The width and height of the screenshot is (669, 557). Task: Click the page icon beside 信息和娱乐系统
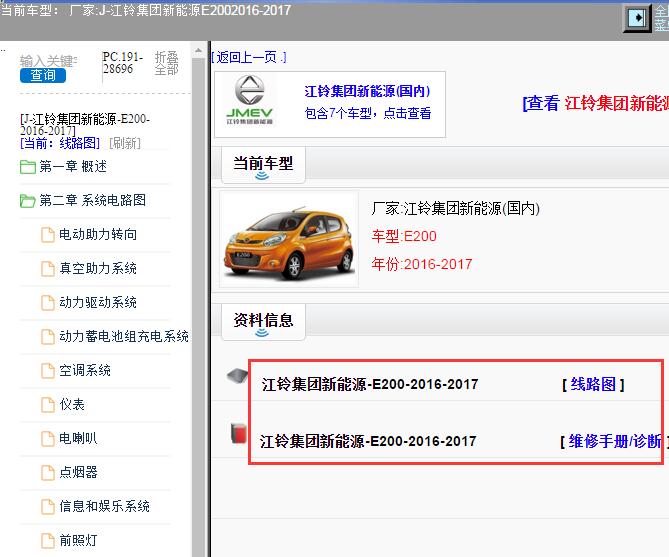[x=48, y=507]
